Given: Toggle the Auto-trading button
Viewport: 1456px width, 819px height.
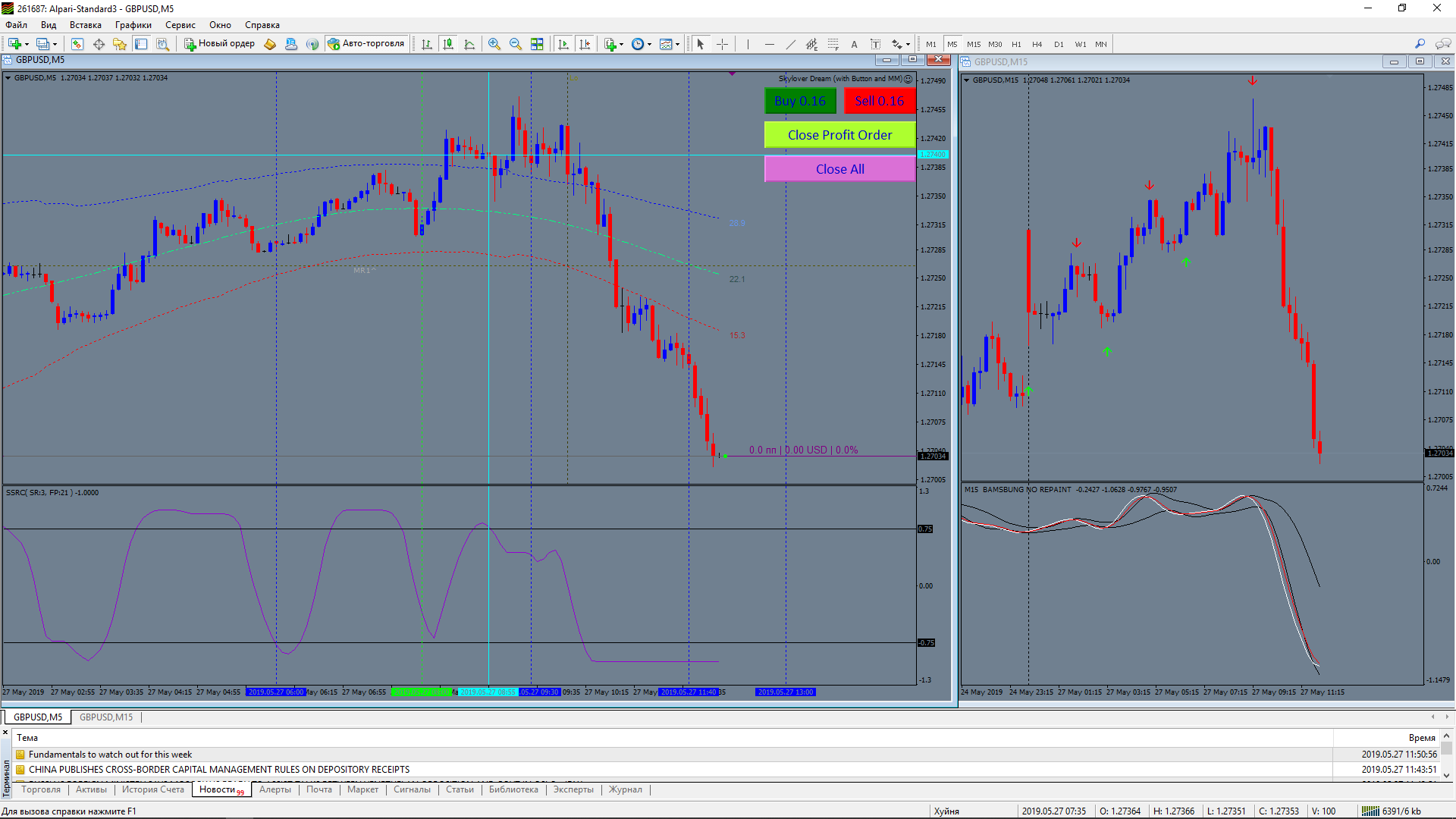Looking at the screenshot, I should (x=367, y=44).
